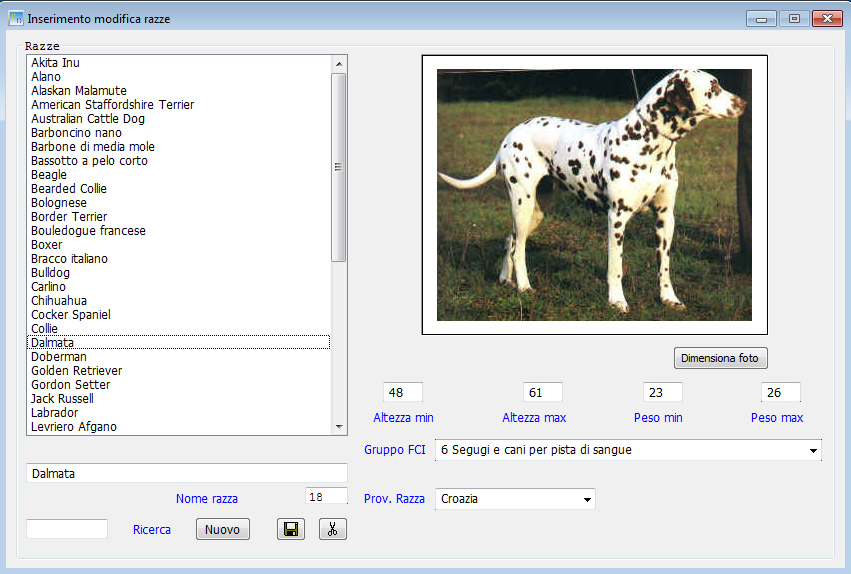
Task: Focus the Altezza min field
Action: tap(403, 393)
